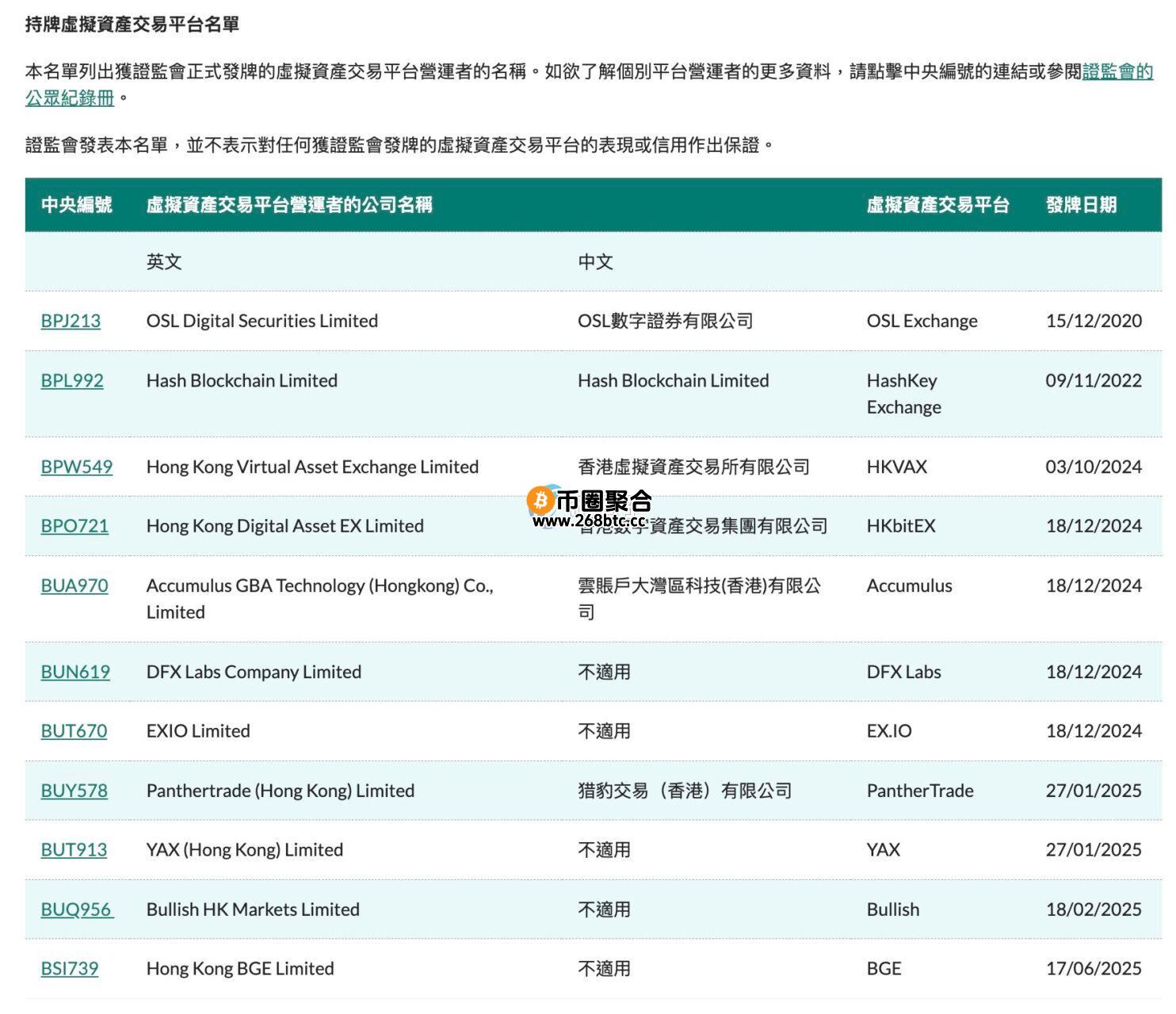The height and width of the screenshot is (1014, 1176).
Task: Click the date 15/12/2020
Action: (x=1094, y=321)
